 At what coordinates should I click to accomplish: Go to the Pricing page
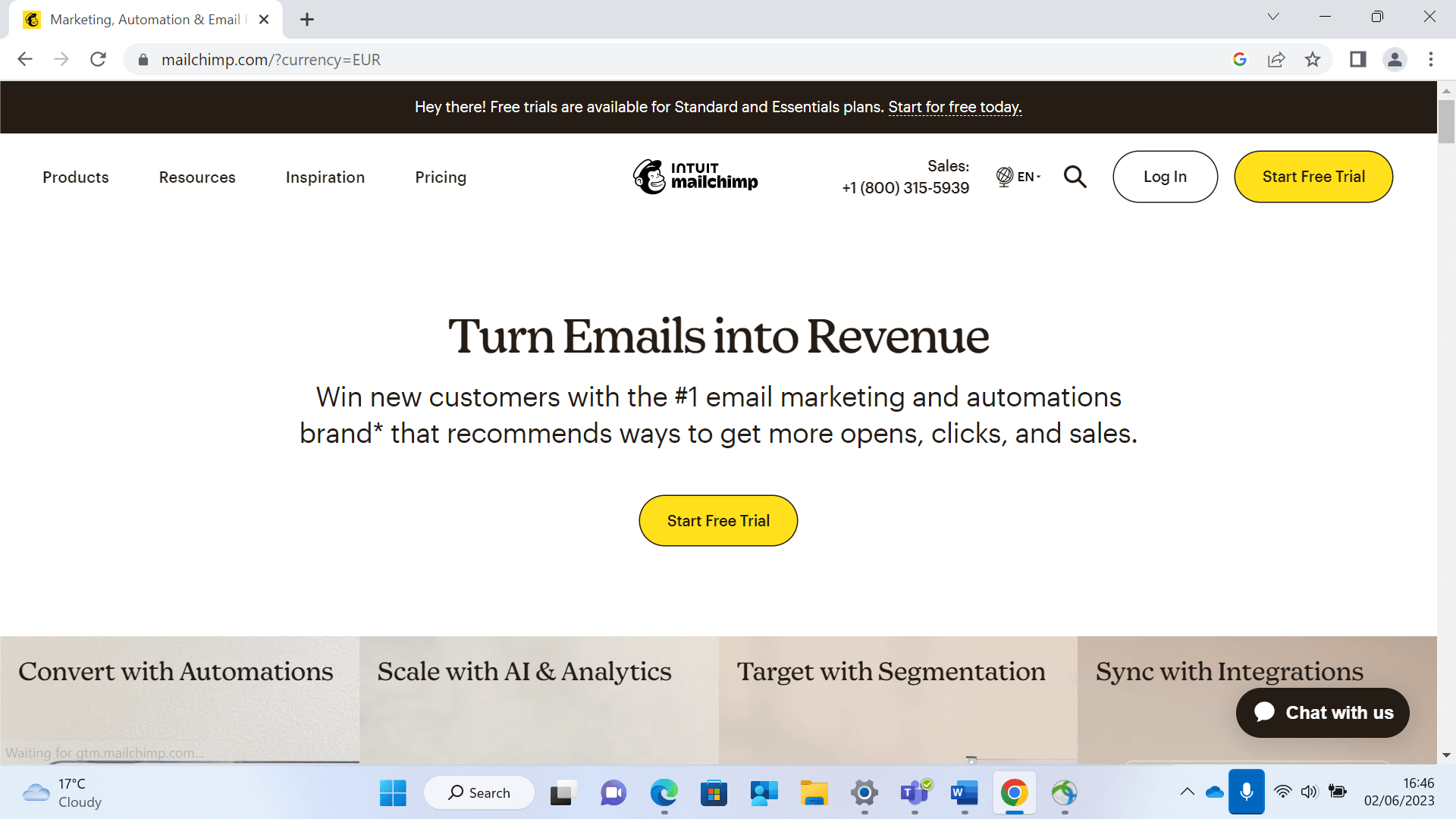441,177
